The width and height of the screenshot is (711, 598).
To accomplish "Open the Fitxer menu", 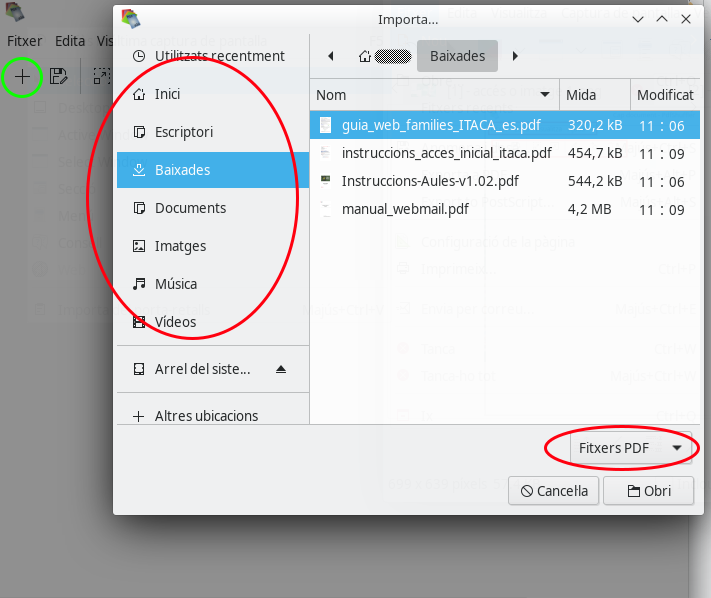I will 24,41.
